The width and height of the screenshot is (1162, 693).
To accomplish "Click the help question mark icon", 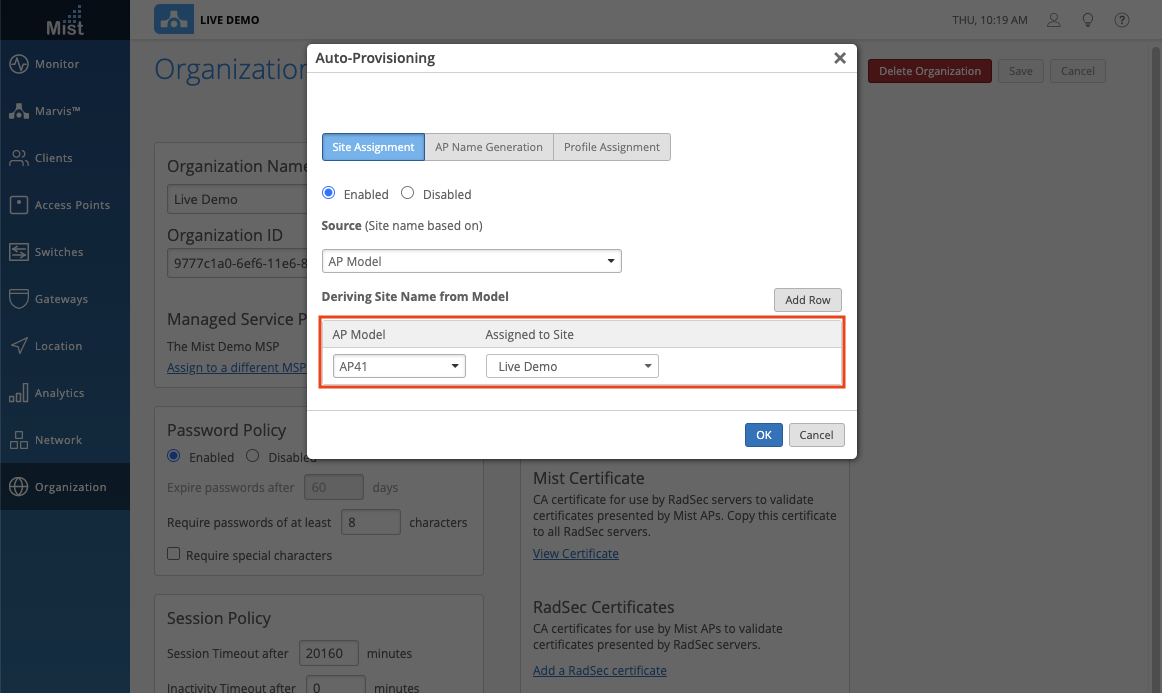I will pos(1122,20).
